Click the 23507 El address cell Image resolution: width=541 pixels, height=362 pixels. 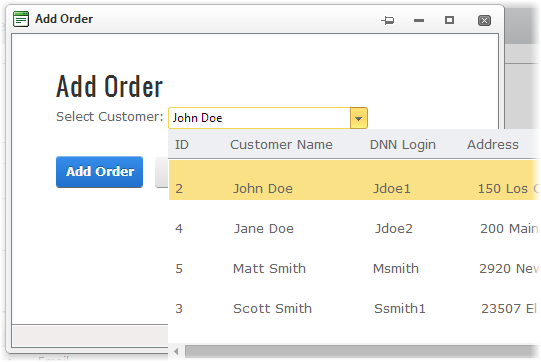(509, 309)
